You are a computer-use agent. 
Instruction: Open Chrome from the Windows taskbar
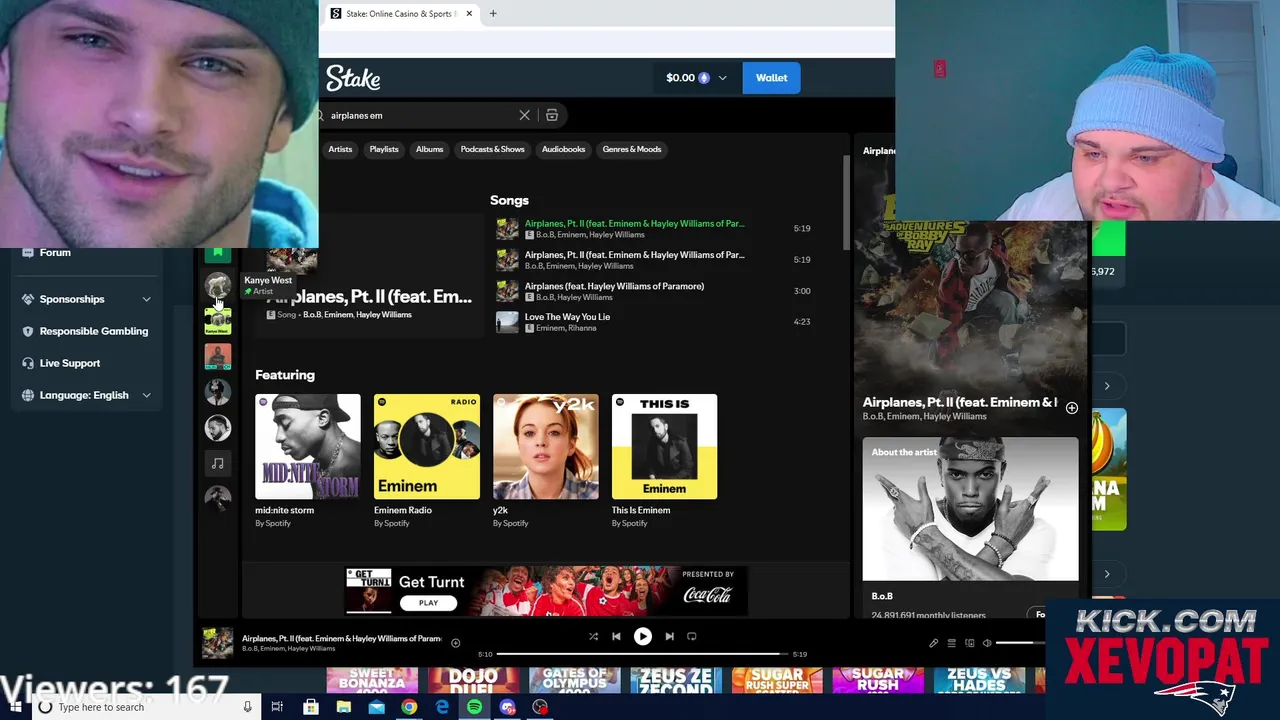tap(409, 708)
